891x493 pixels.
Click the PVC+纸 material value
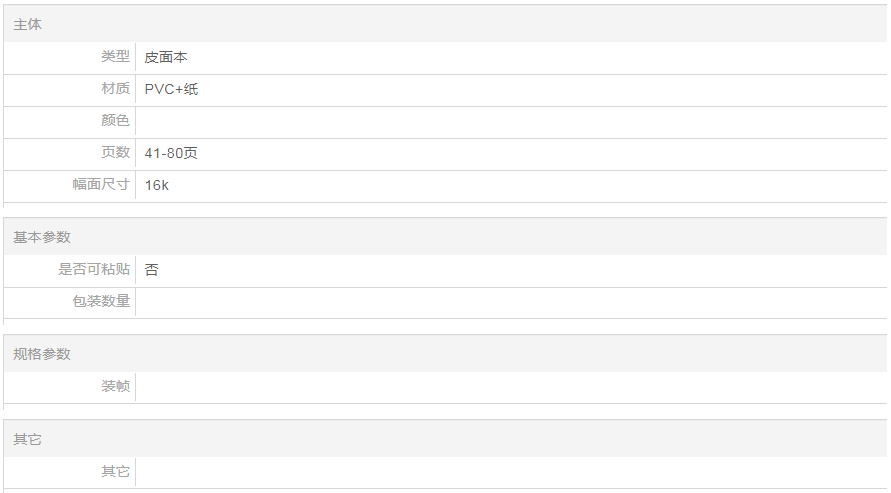click(x=171, y=89)
